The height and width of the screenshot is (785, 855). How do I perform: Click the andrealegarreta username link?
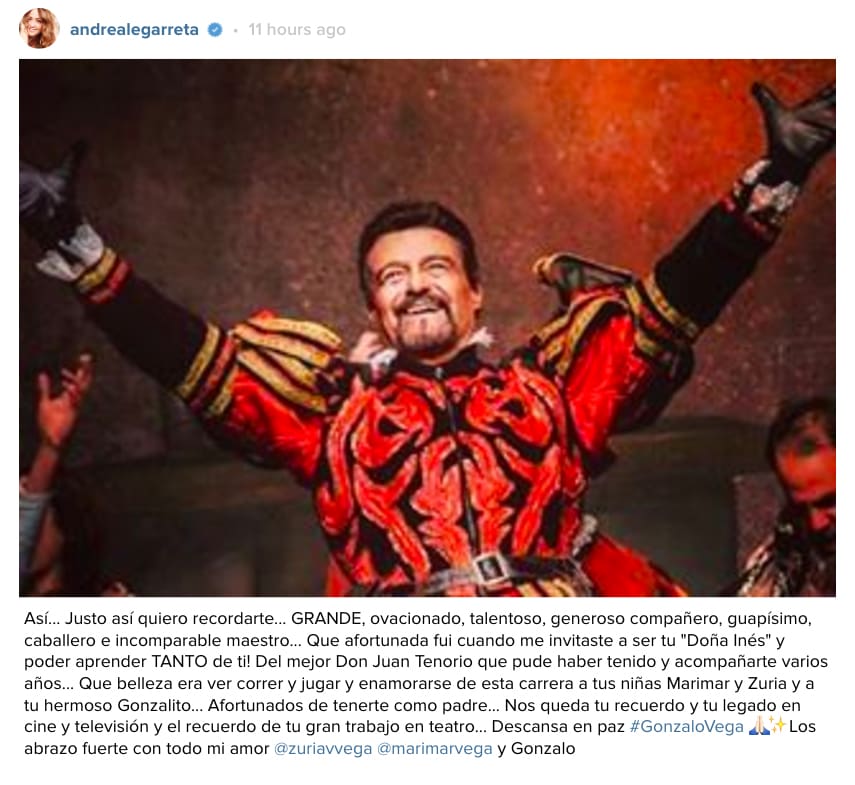click(x=134, y=29)
